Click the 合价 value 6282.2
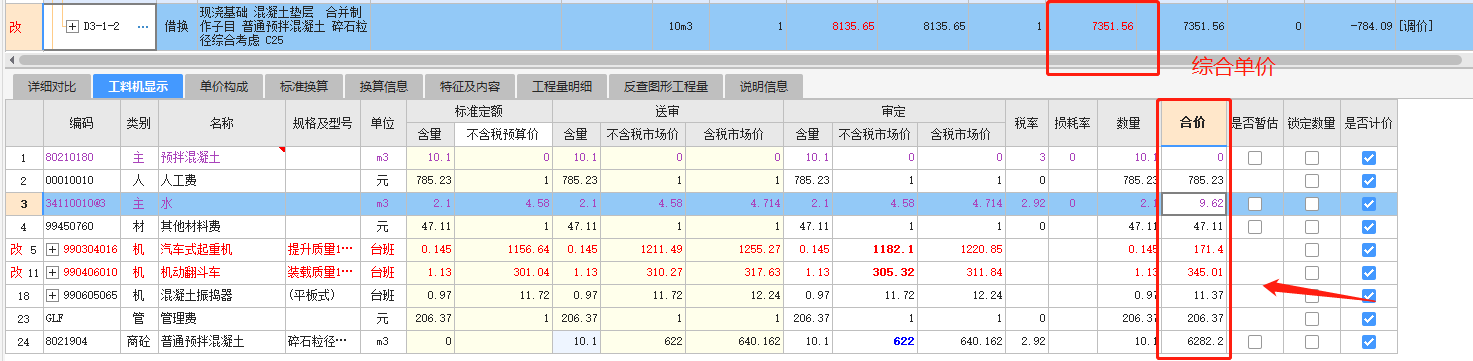The width and height of the screenshot is (1473, 361). click(1194, 342)
